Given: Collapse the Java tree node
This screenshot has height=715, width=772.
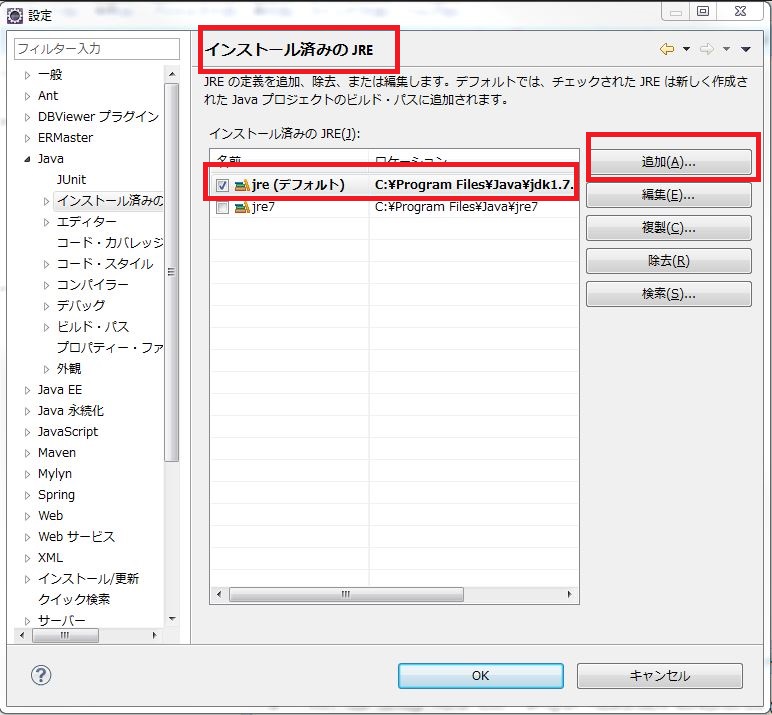Looking at the screenshot, I should [x=27, y=159].
